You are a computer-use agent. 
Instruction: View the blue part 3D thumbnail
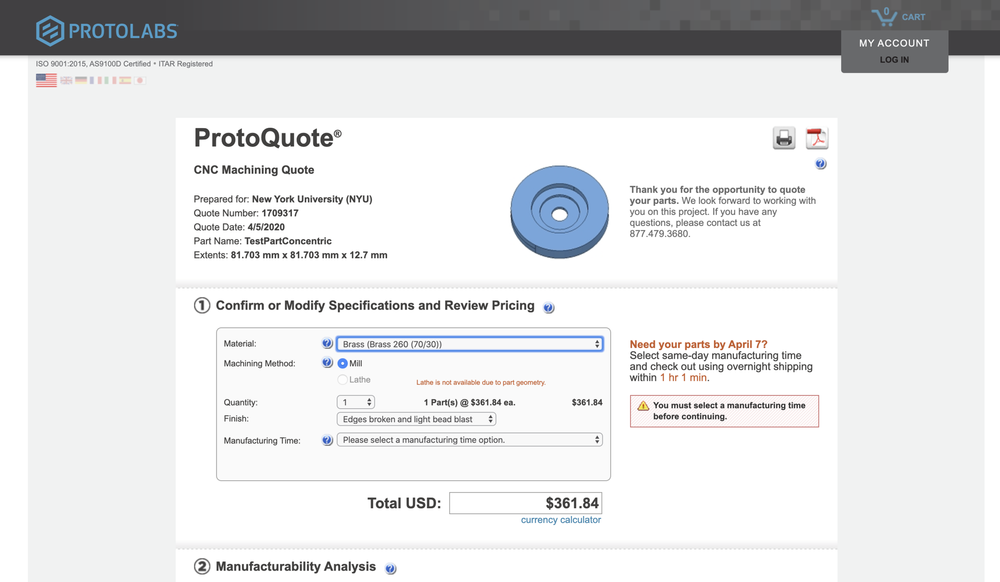pos(559,212)
